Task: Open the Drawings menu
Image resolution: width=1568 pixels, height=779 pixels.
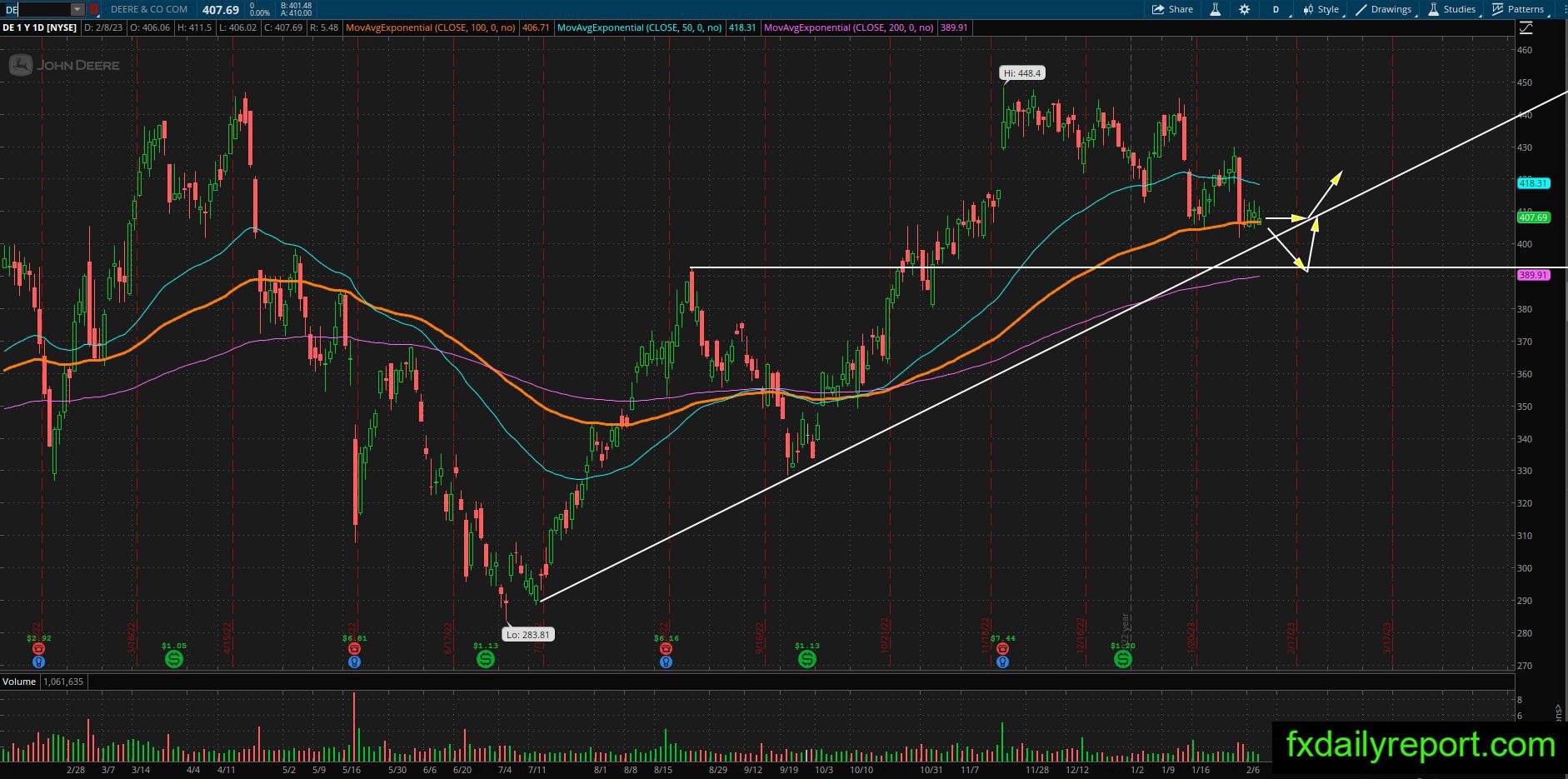Action: coord(1384,9)
